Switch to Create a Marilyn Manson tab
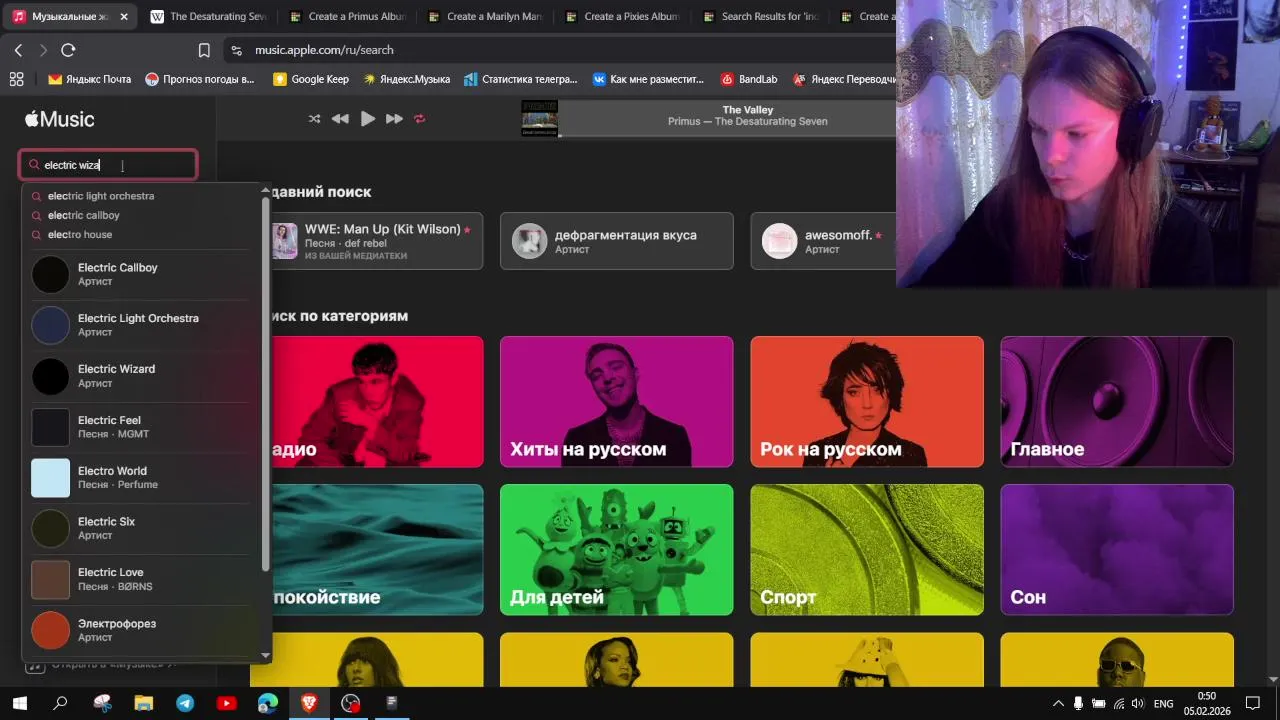 click(484, 16)
